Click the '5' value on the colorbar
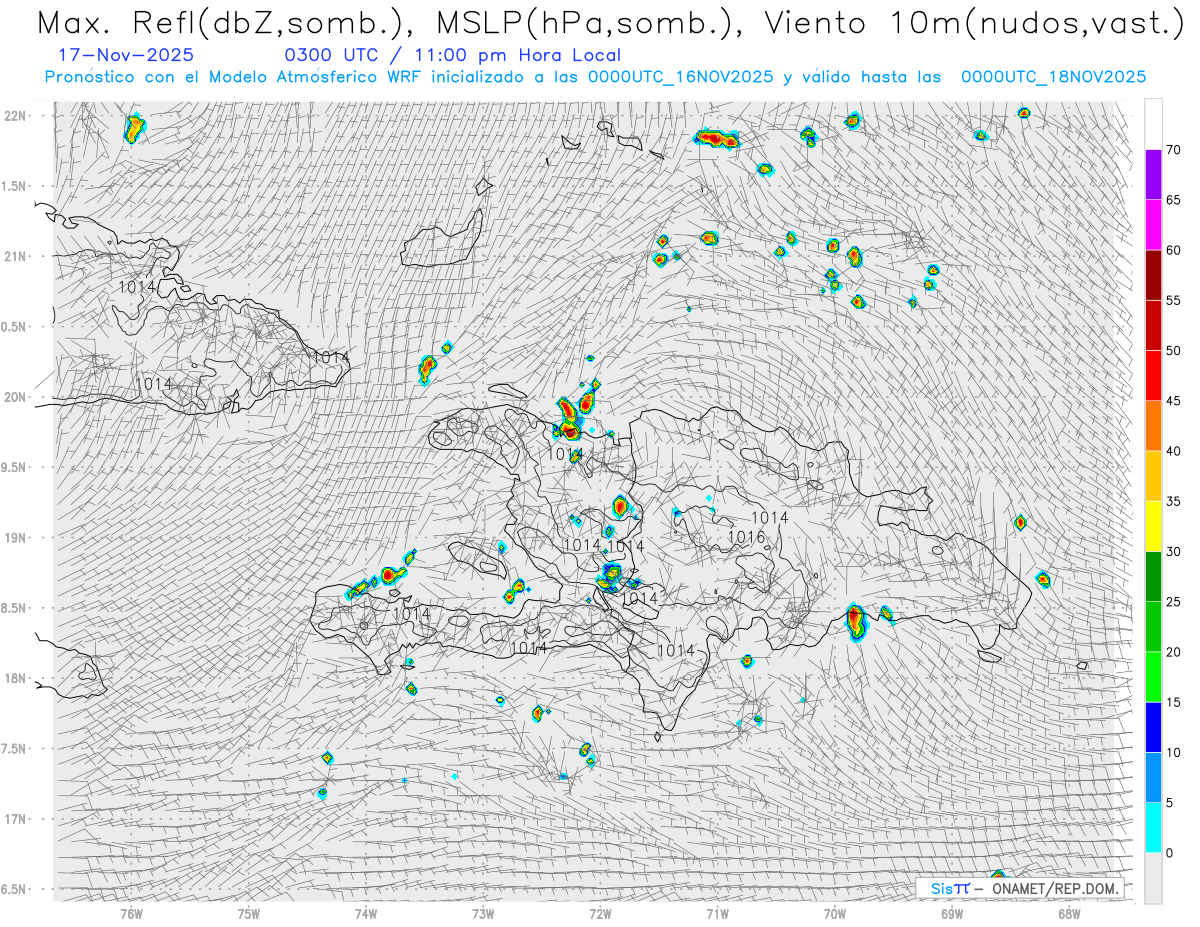This screenshot has height=927, width=1200. pos(1169,802)
